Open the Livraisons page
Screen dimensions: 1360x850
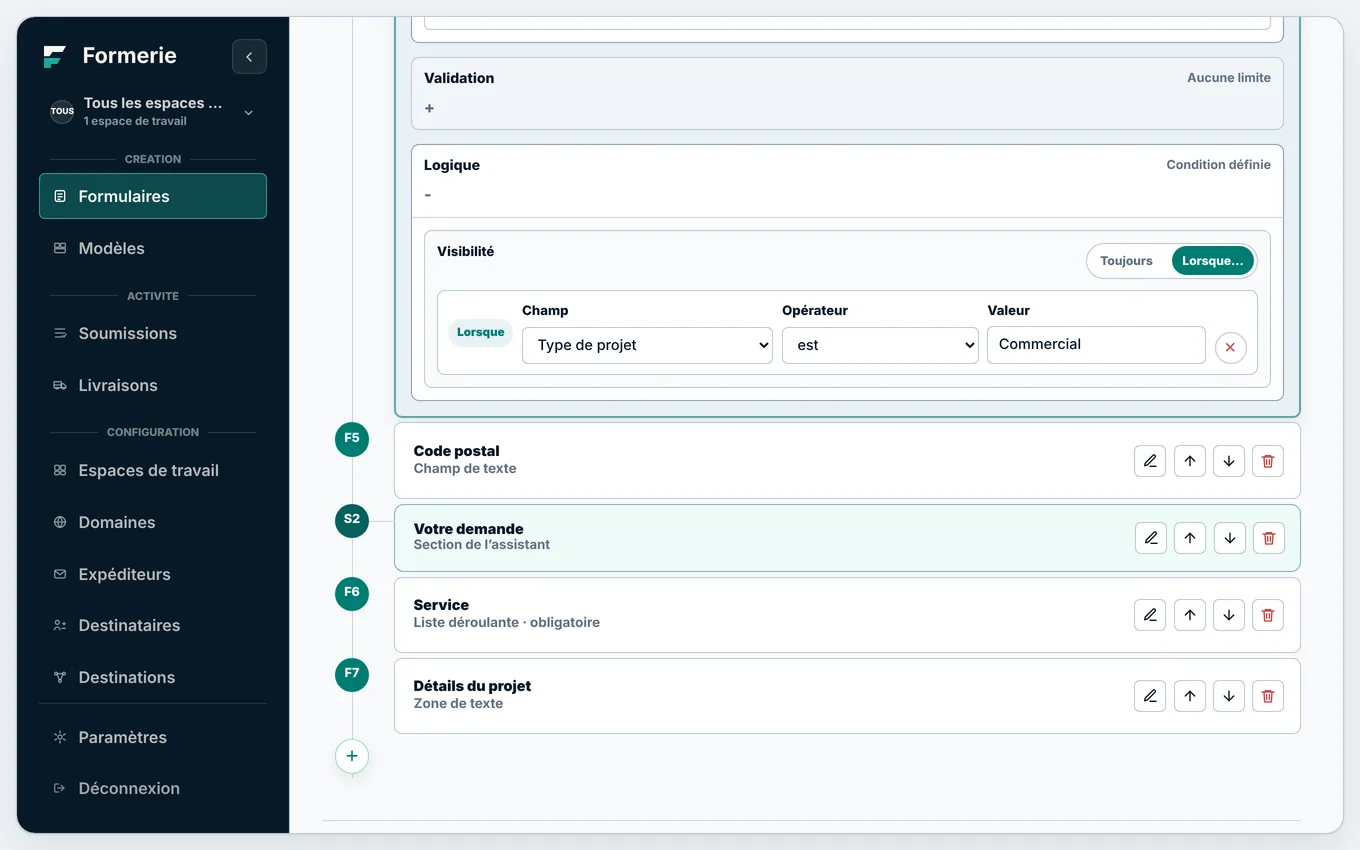(x=153, y=385)
